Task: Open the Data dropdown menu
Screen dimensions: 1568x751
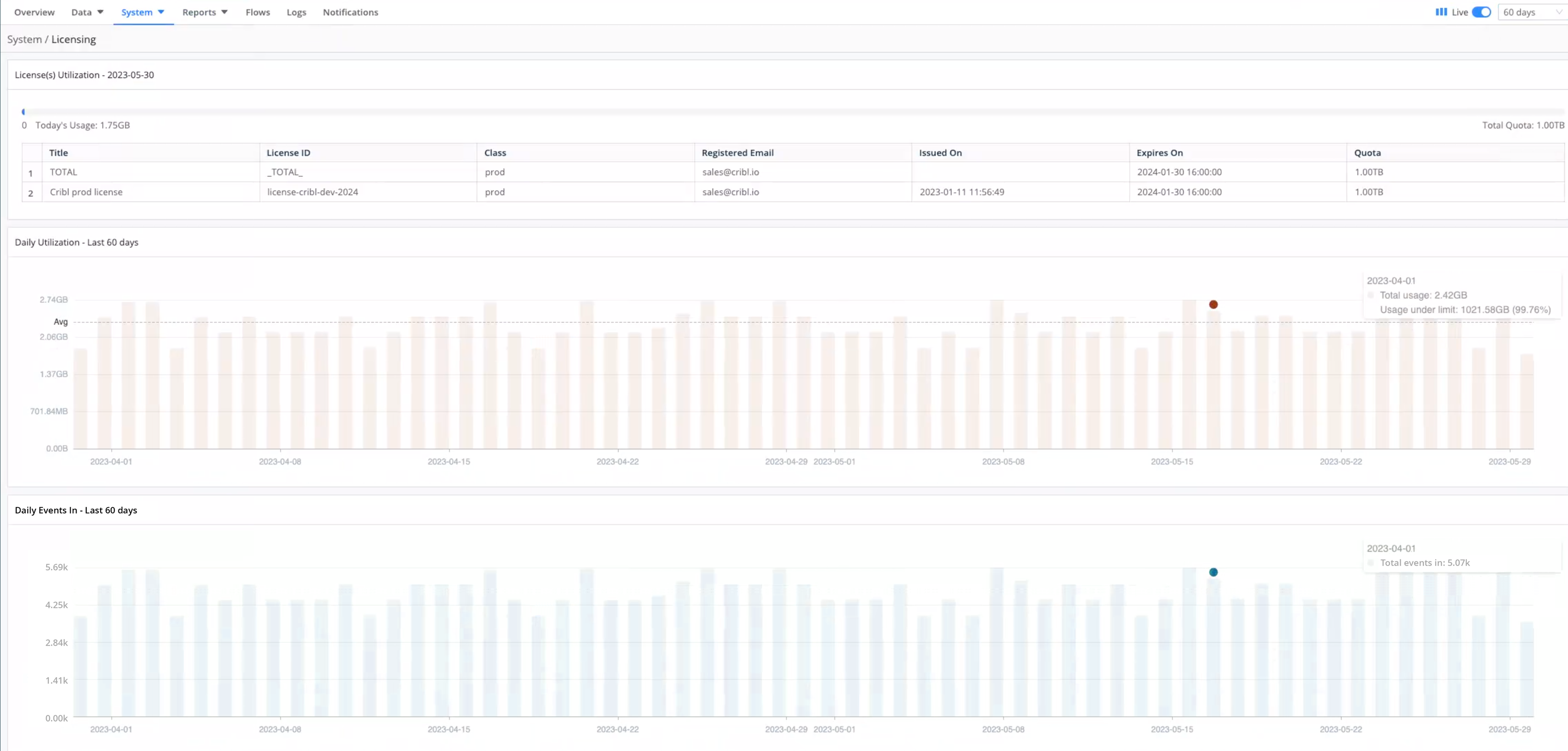Action: coord(87,12)
